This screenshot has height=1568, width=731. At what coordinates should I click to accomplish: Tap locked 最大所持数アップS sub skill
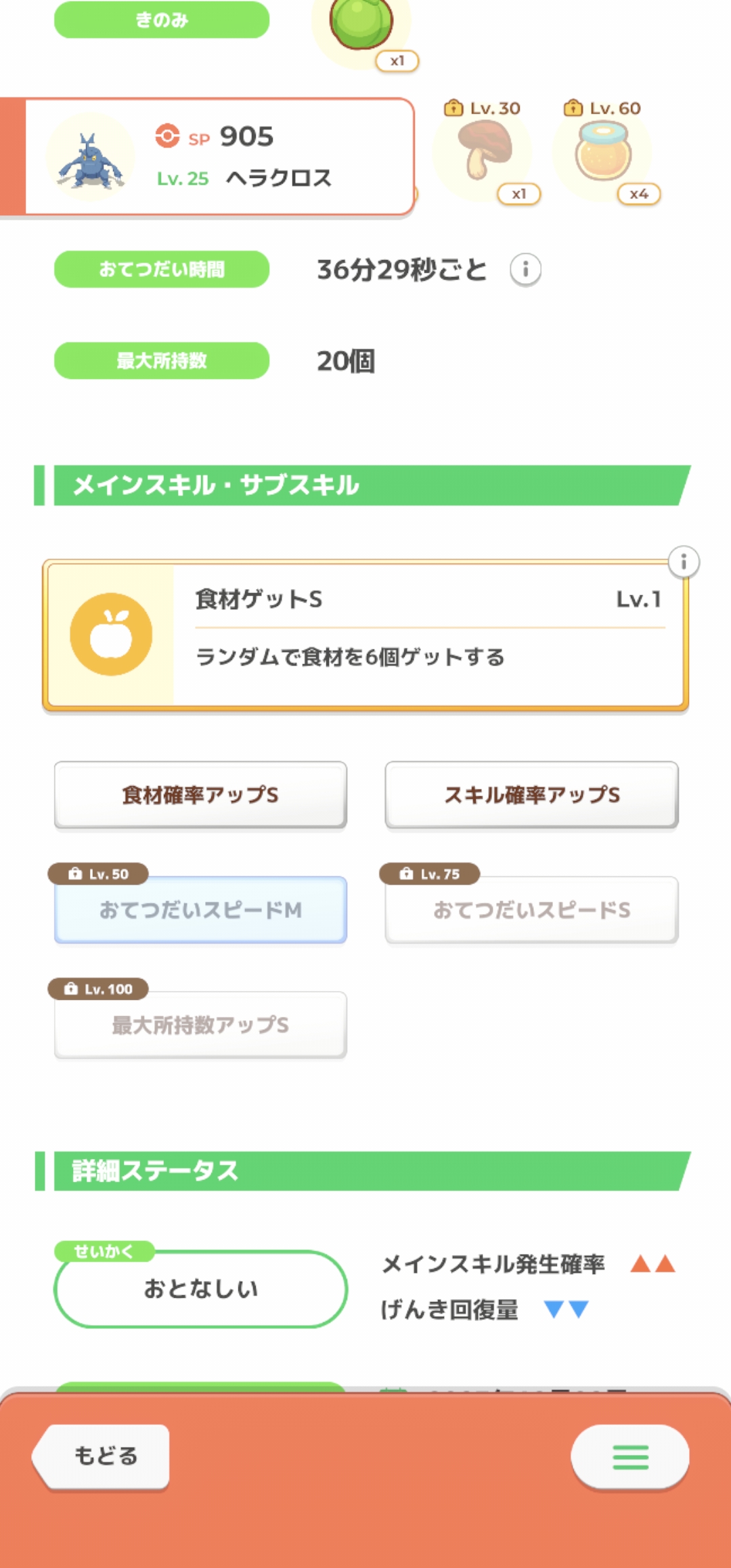200,1025
